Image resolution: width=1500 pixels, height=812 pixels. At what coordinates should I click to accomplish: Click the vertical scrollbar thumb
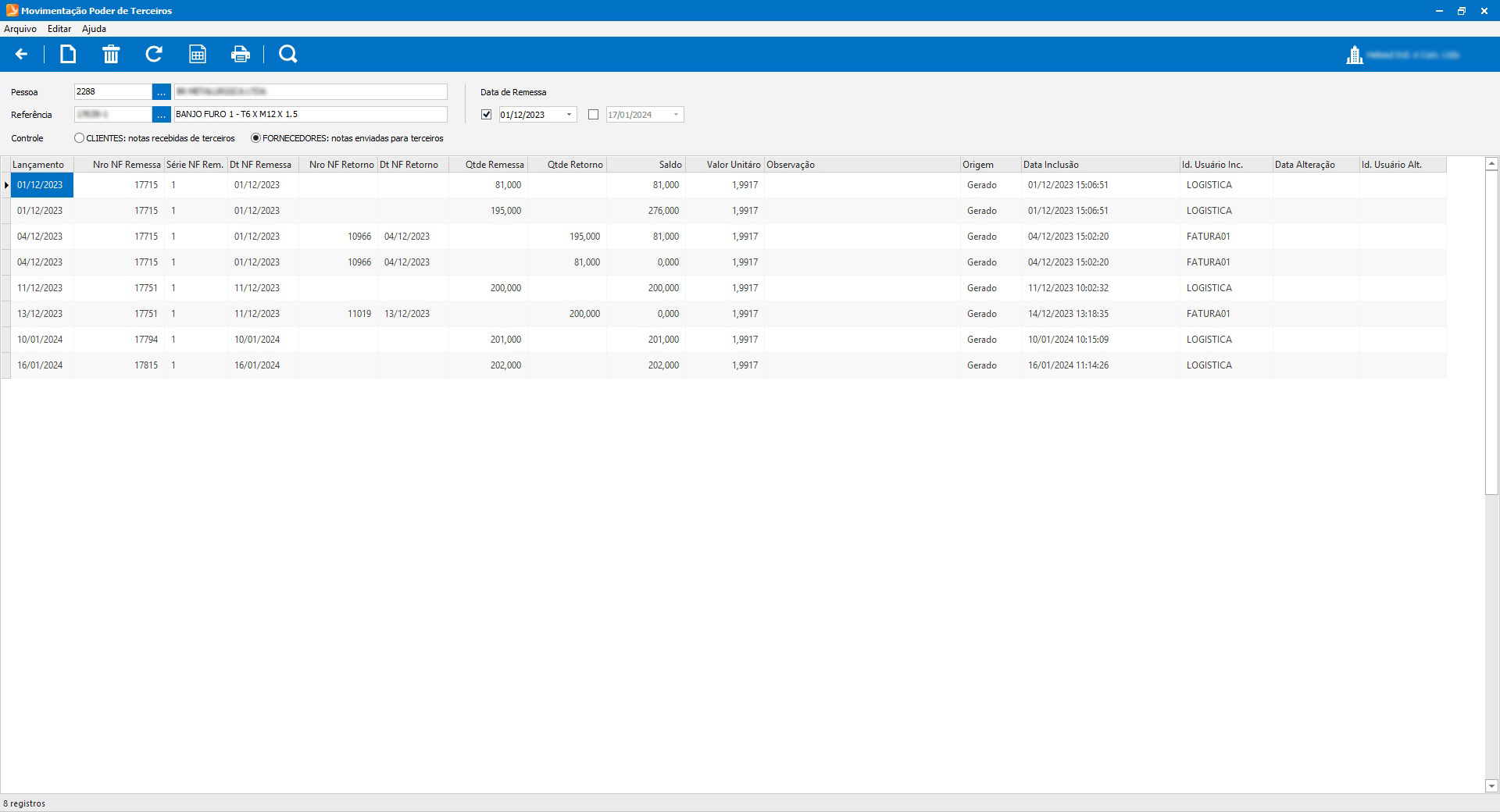point(1491,333)
